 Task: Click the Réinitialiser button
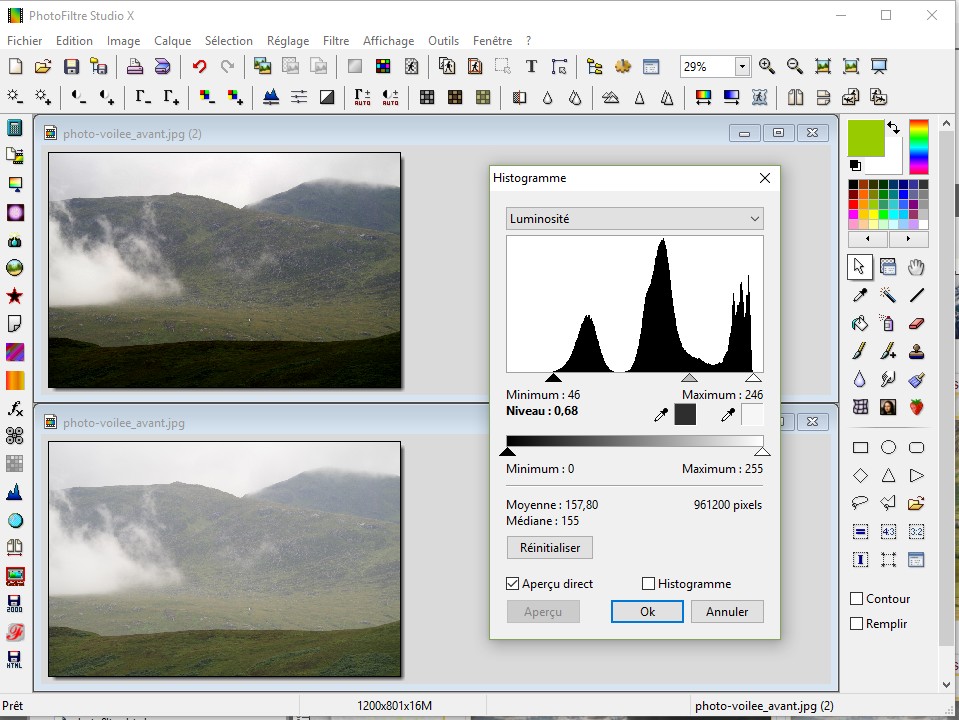[x=549, y=547]
